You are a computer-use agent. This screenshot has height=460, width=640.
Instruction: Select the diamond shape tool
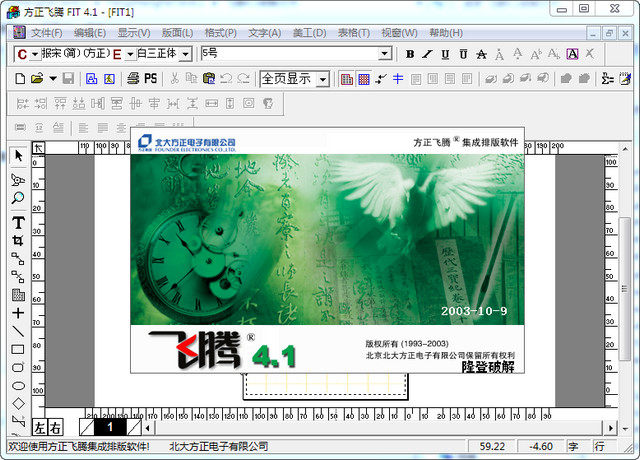point(18,403)
